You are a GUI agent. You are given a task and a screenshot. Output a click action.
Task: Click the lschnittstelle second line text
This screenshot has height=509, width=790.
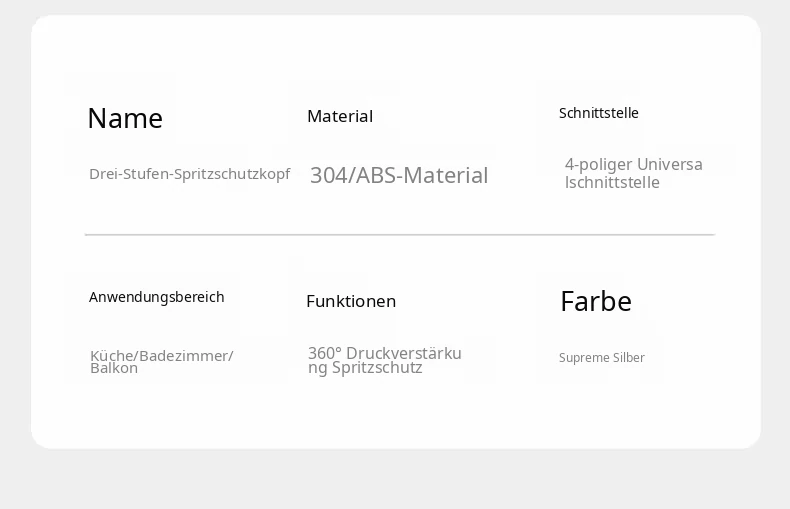[x=612, y=182]
